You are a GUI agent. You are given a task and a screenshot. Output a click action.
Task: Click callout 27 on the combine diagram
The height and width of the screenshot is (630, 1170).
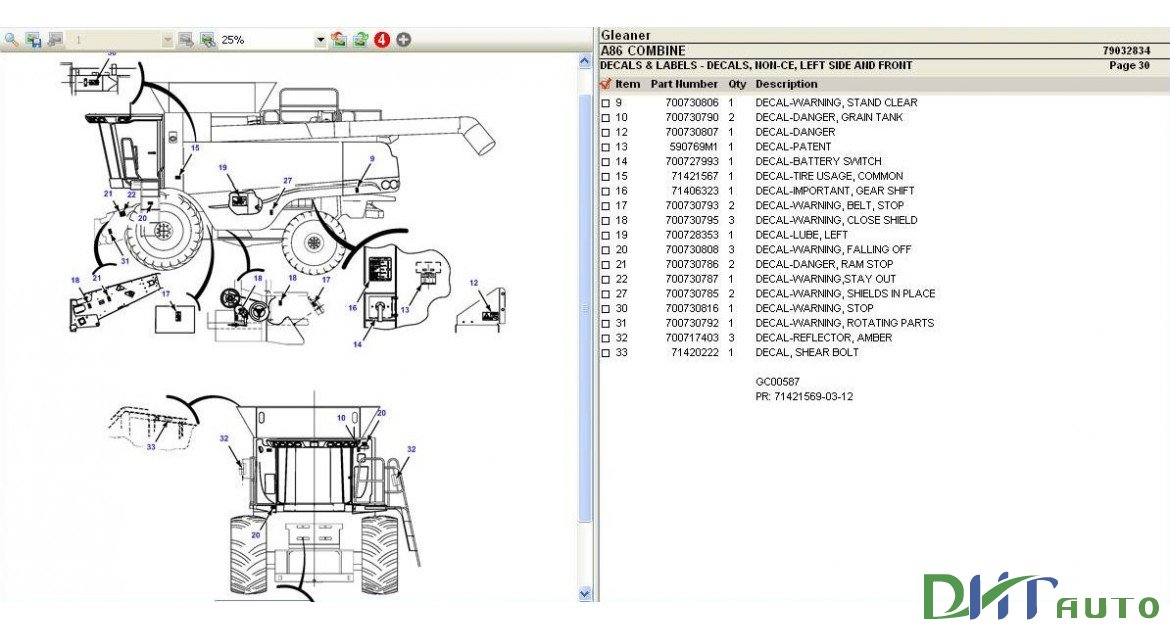287,181
